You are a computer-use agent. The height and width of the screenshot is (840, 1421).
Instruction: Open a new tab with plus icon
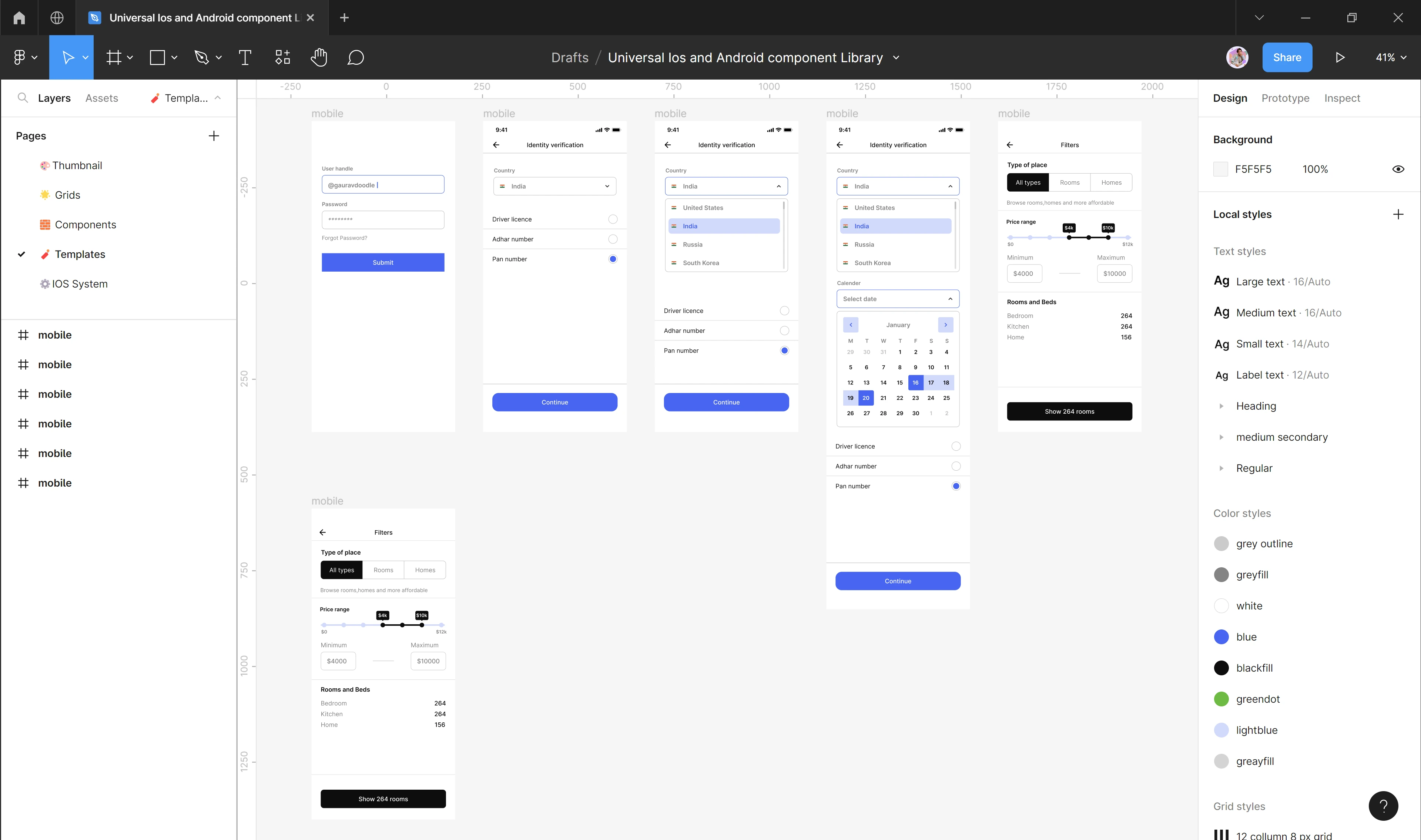pos(344,17)
